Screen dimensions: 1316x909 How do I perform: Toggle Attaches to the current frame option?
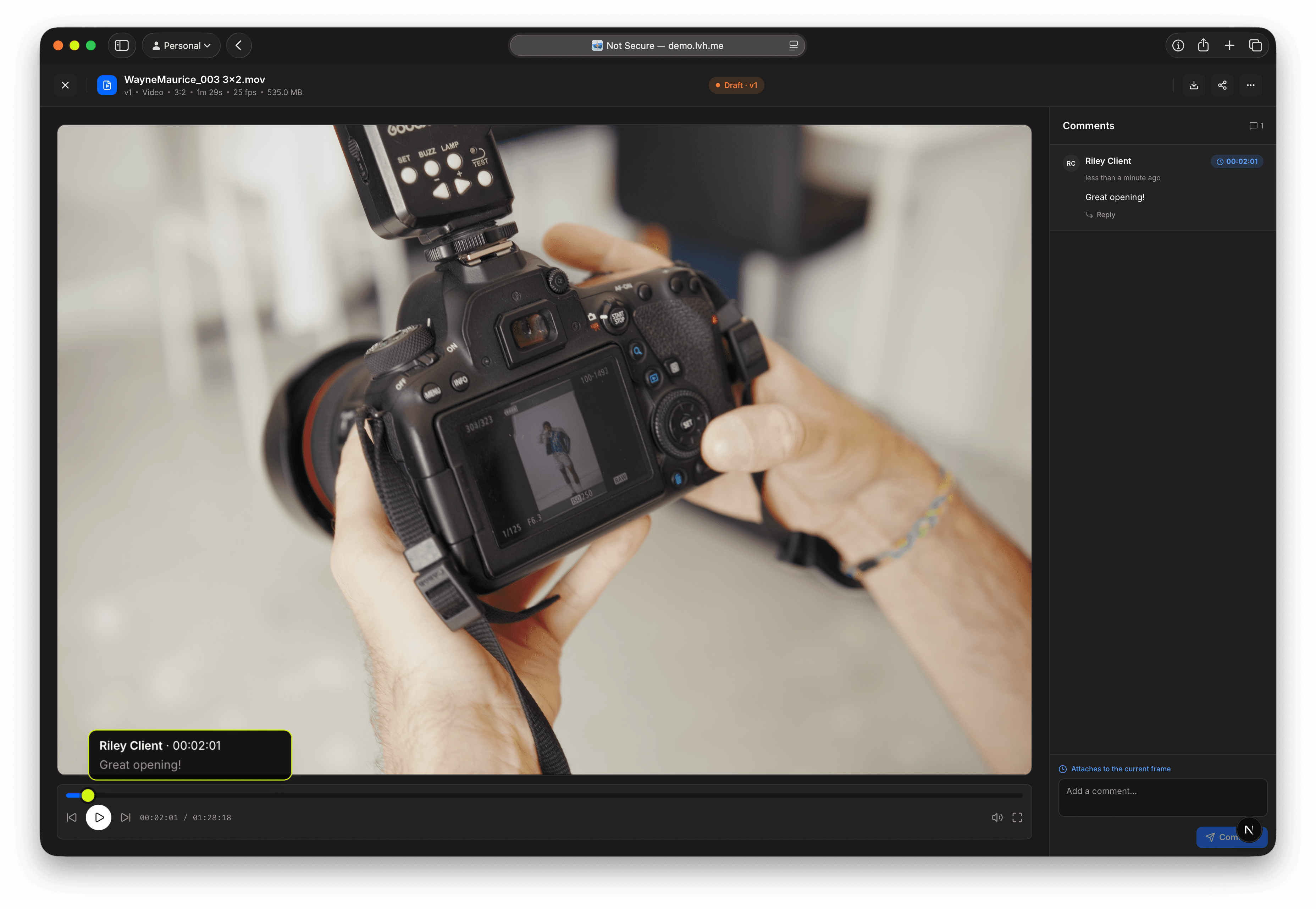pos(1115,769)
